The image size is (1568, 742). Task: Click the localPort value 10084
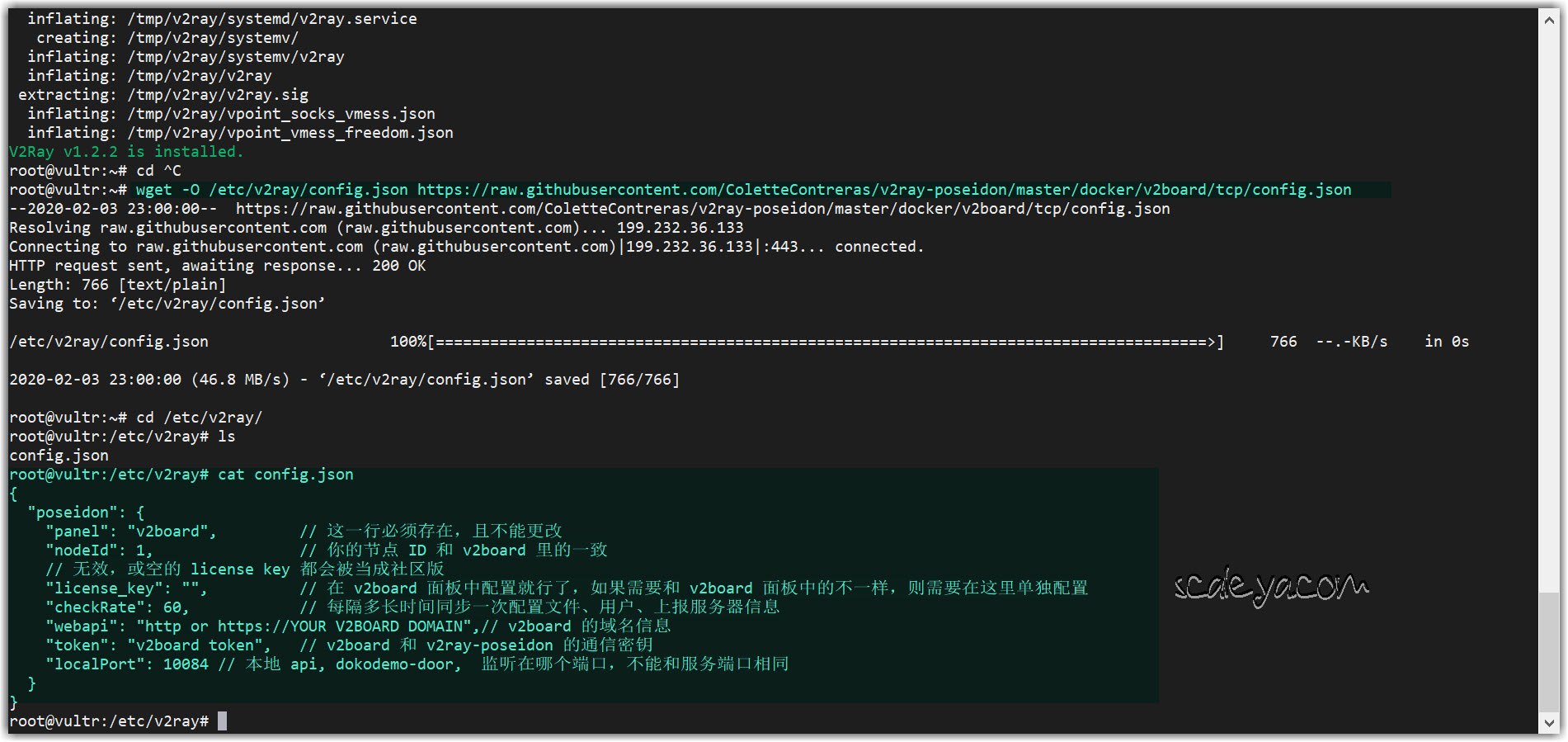186,664
